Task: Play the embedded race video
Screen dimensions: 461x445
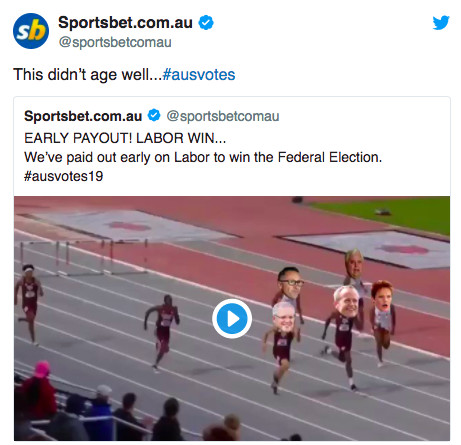Action: tap(232, 319)
